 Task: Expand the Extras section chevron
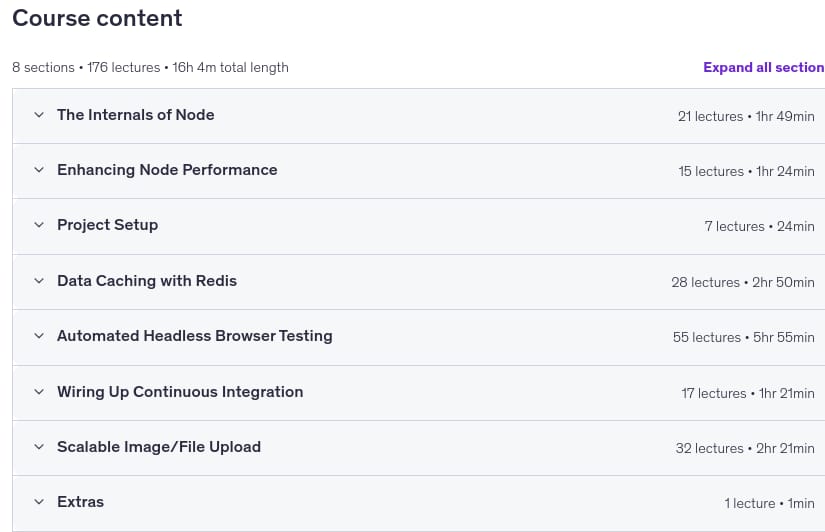pyautogui.click(x=39, y=501)
